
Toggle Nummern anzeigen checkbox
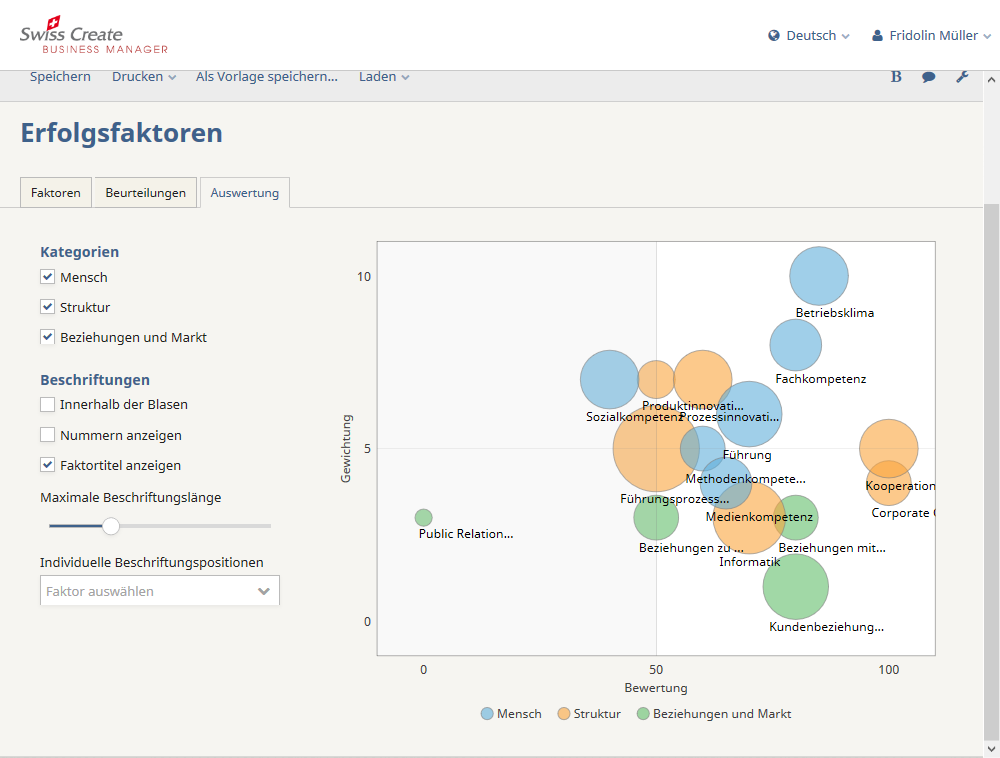(47, 435)
